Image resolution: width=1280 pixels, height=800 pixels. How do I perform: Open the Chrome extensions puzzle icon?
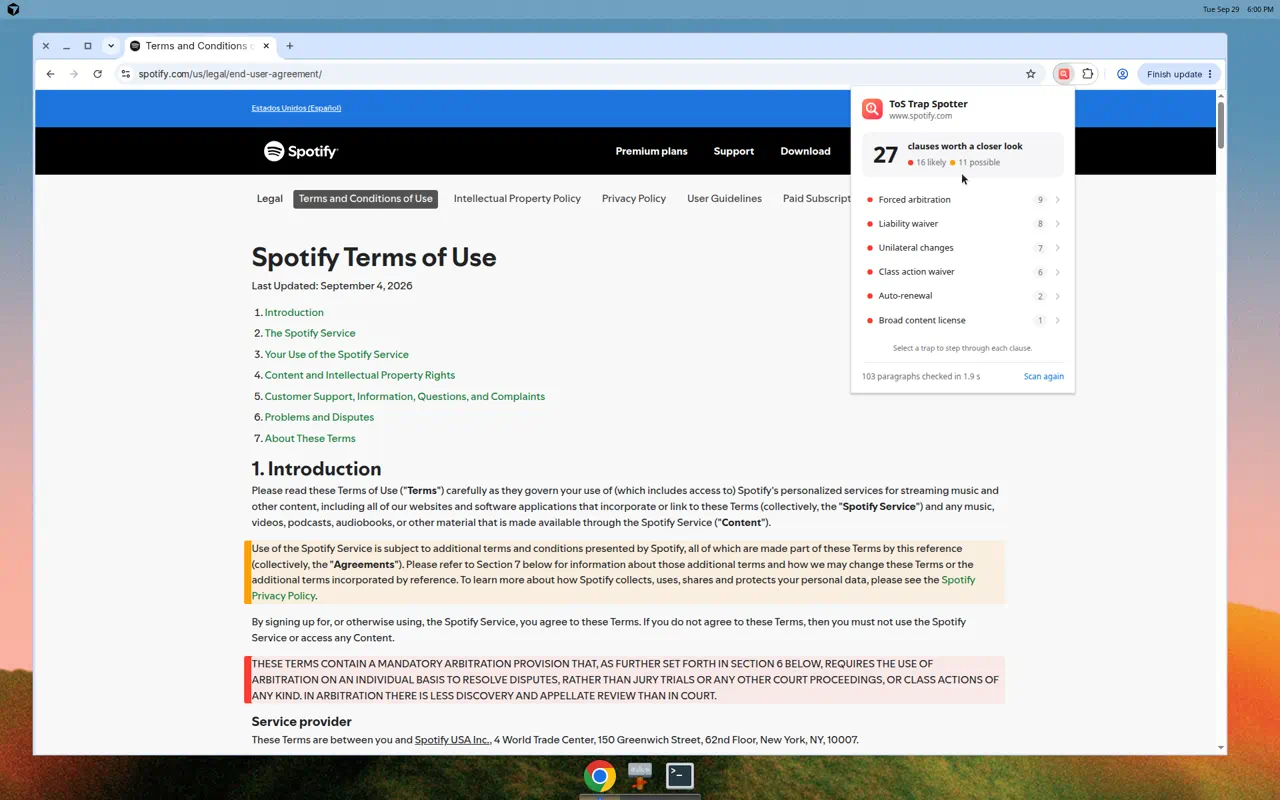(x=1088, y=74)
